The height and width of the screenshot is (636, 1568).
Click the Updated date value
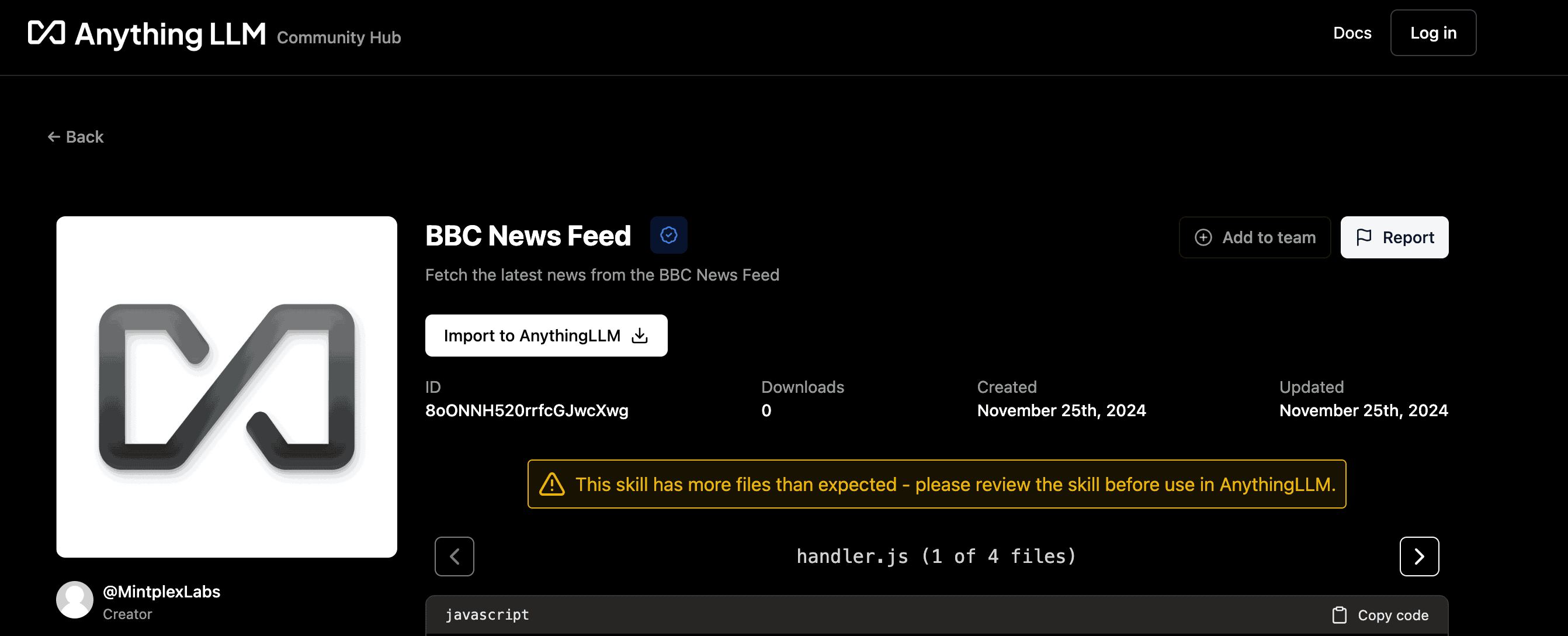[x=1364, y=410]
